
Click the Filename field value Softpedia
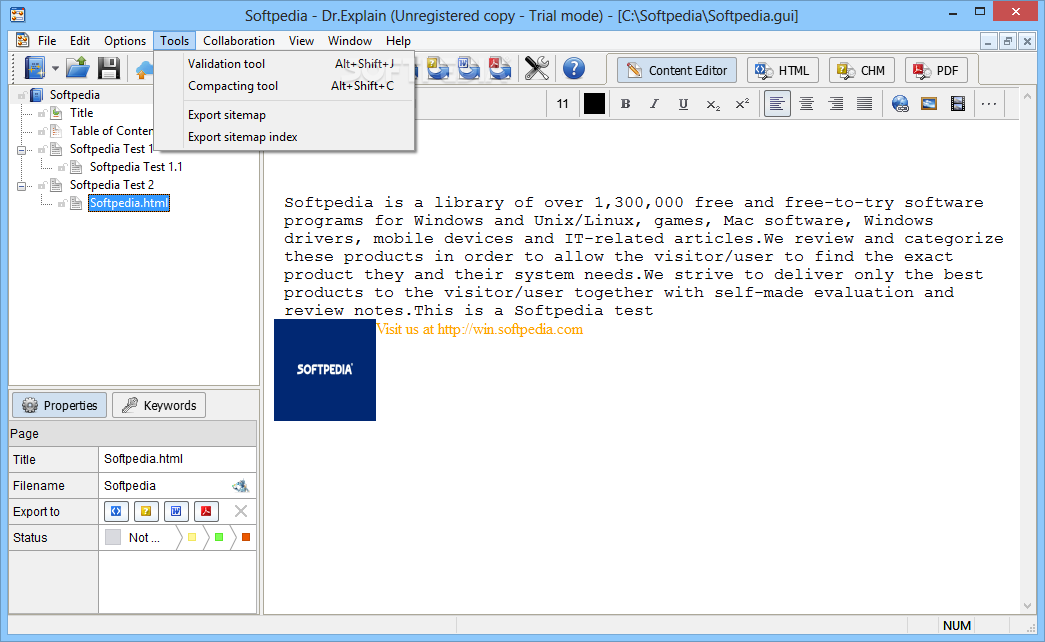(x=130, y=486)
